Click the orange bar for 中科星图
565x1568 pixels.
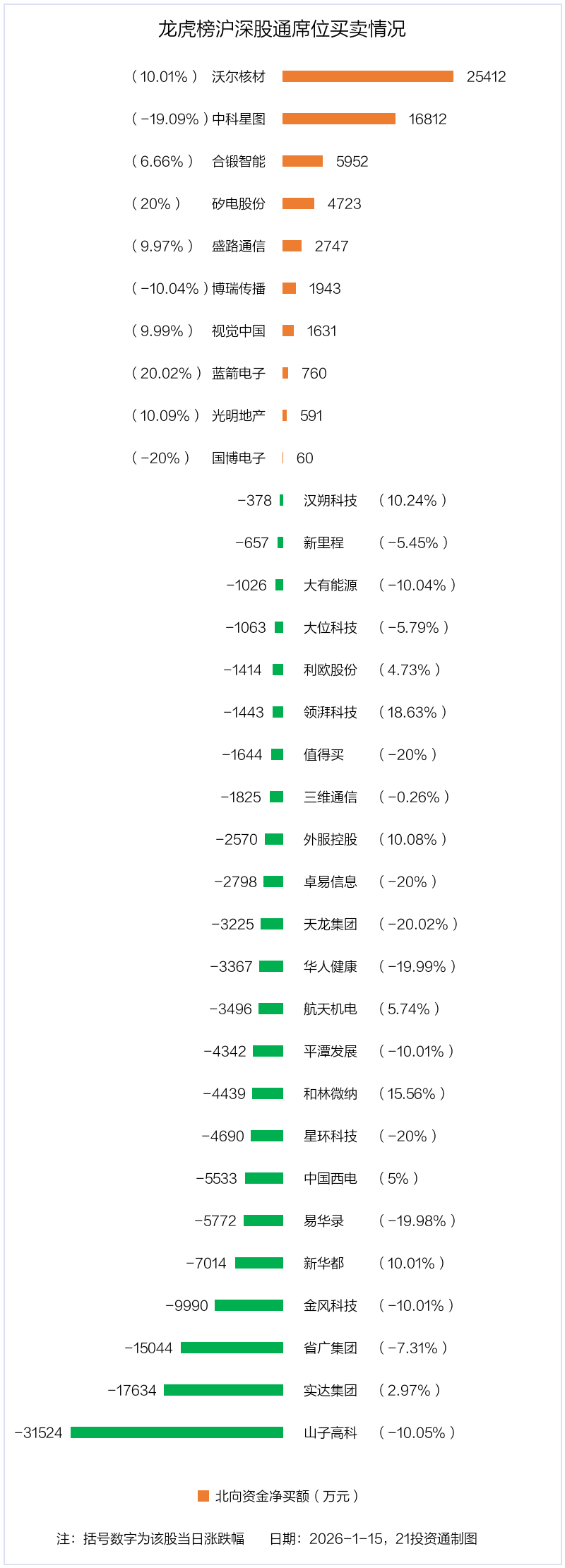pyautogui.click(x=338, y=119)
